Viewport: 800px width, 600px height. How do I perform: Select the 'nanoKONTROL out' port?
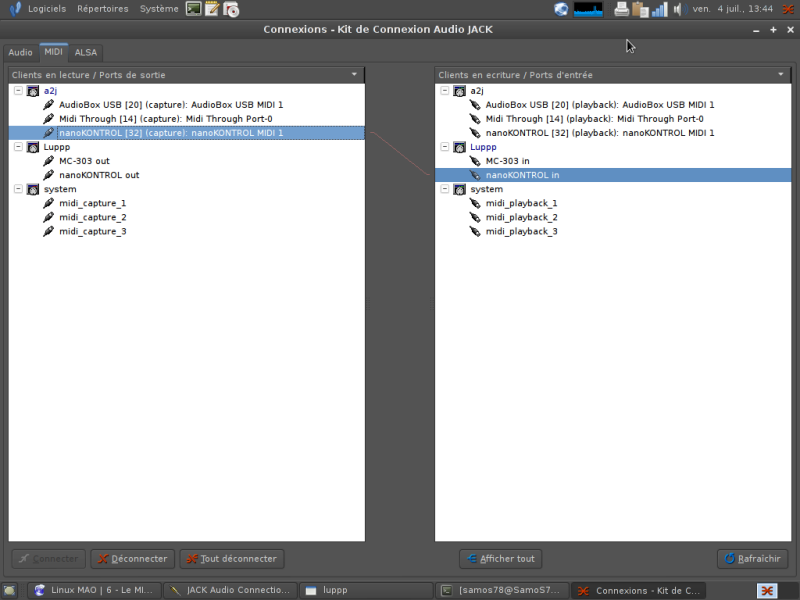[x=99, y=175]
